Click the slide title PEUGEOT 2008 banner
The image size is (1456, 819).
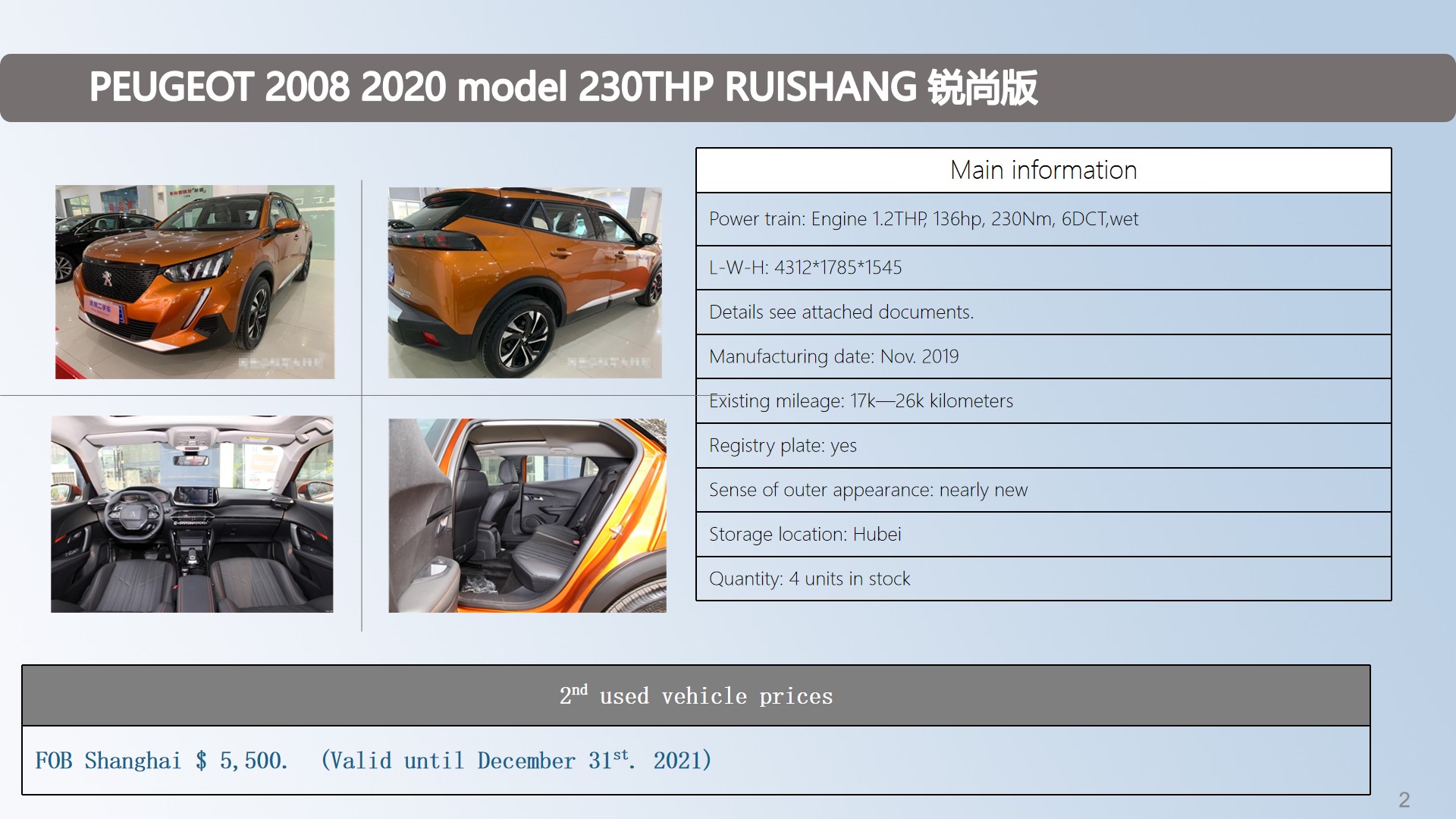500,87
